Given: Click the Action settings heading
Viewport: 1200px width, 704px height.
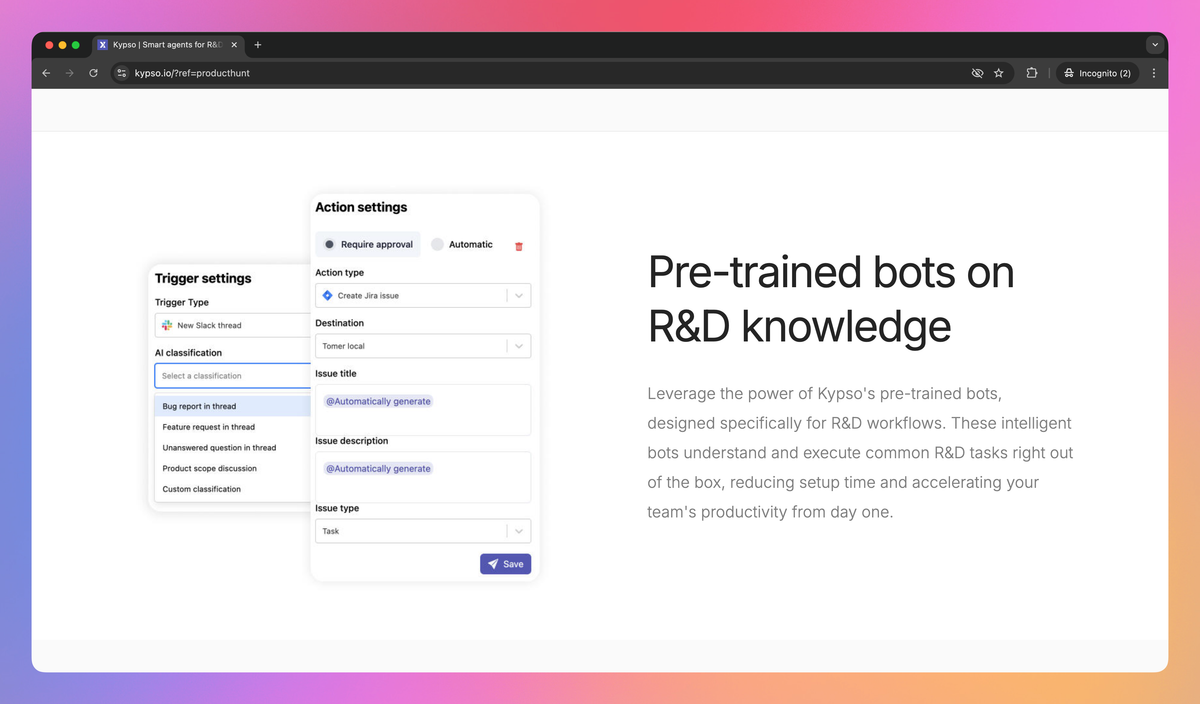Looking at the screenshot, I should [361, 207].
